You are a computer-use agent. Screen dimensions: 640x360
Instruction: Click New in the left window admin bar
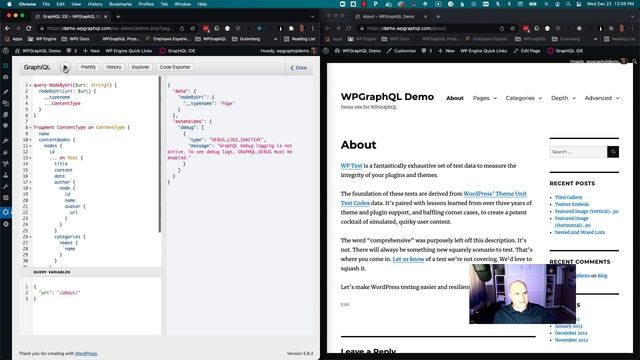point(91,51)
